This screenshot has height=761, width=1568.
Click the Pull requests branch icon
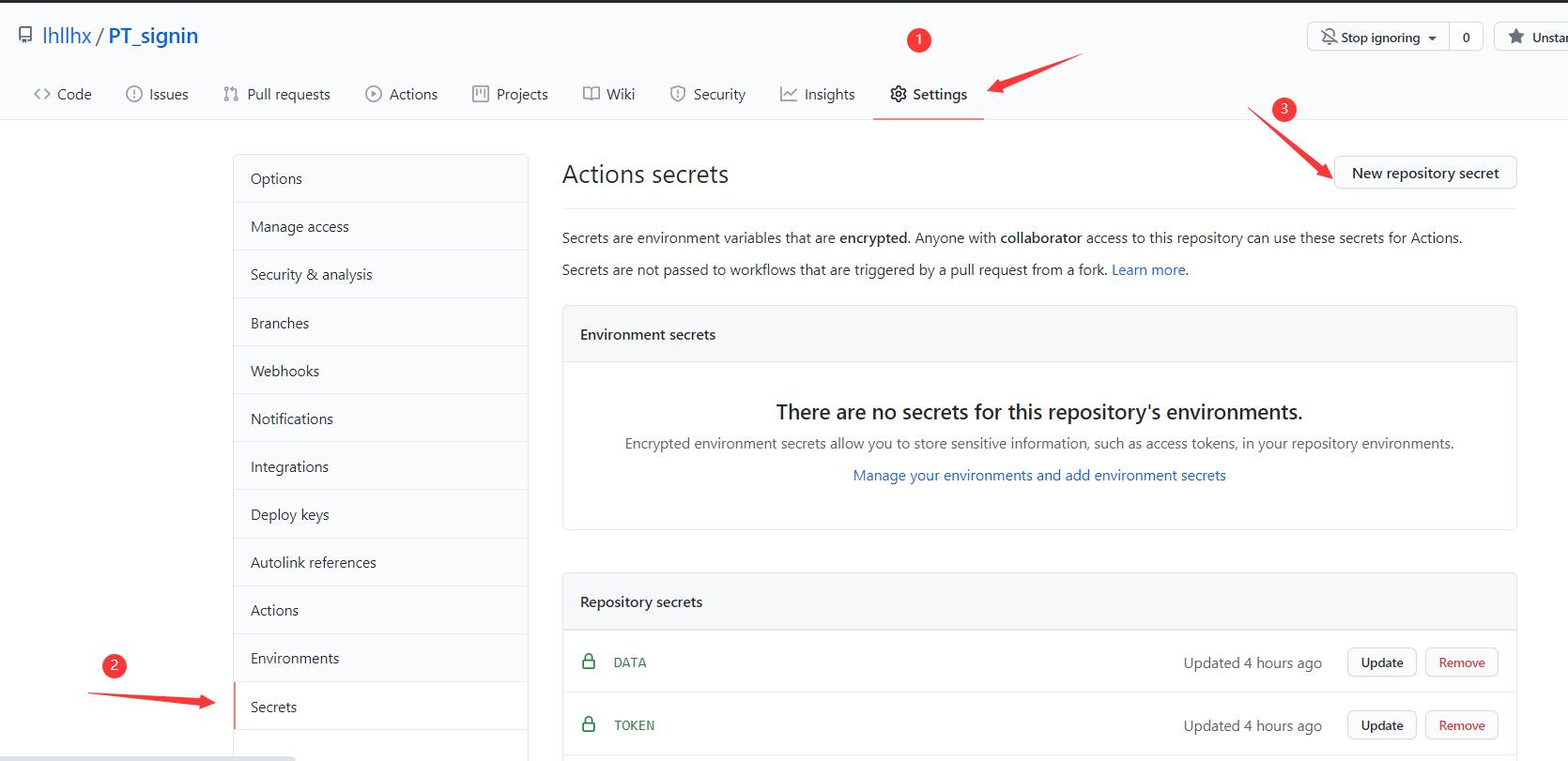point(231,94)
